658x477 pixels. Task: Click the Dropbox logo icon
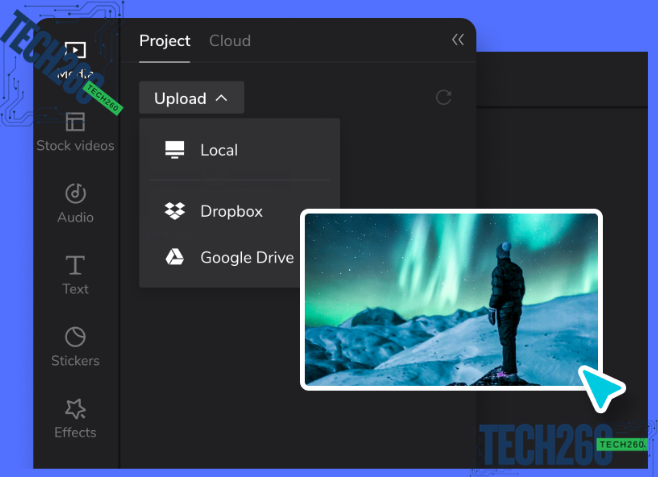pyautogui.click(x=175, y=211)
